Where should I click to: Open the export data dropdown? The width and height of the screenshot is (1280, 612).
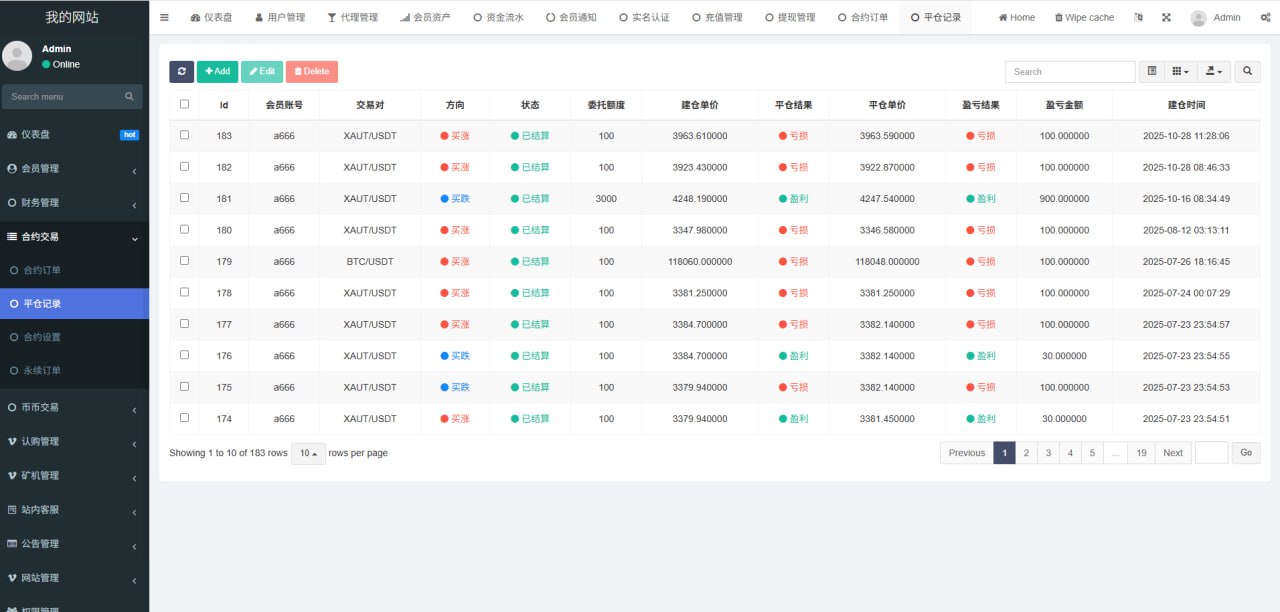(x=1215, y=71)
